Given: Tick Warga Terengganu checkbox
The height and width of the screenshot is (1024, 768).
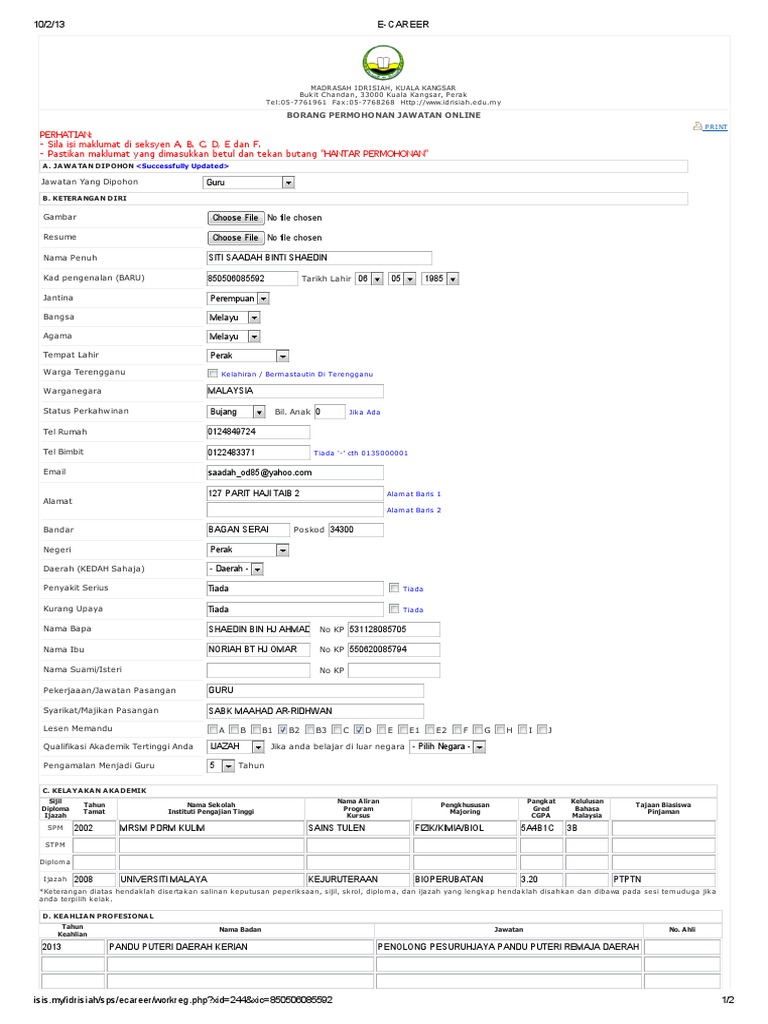Looking at the screenshot, I should [x=212, y=374].
